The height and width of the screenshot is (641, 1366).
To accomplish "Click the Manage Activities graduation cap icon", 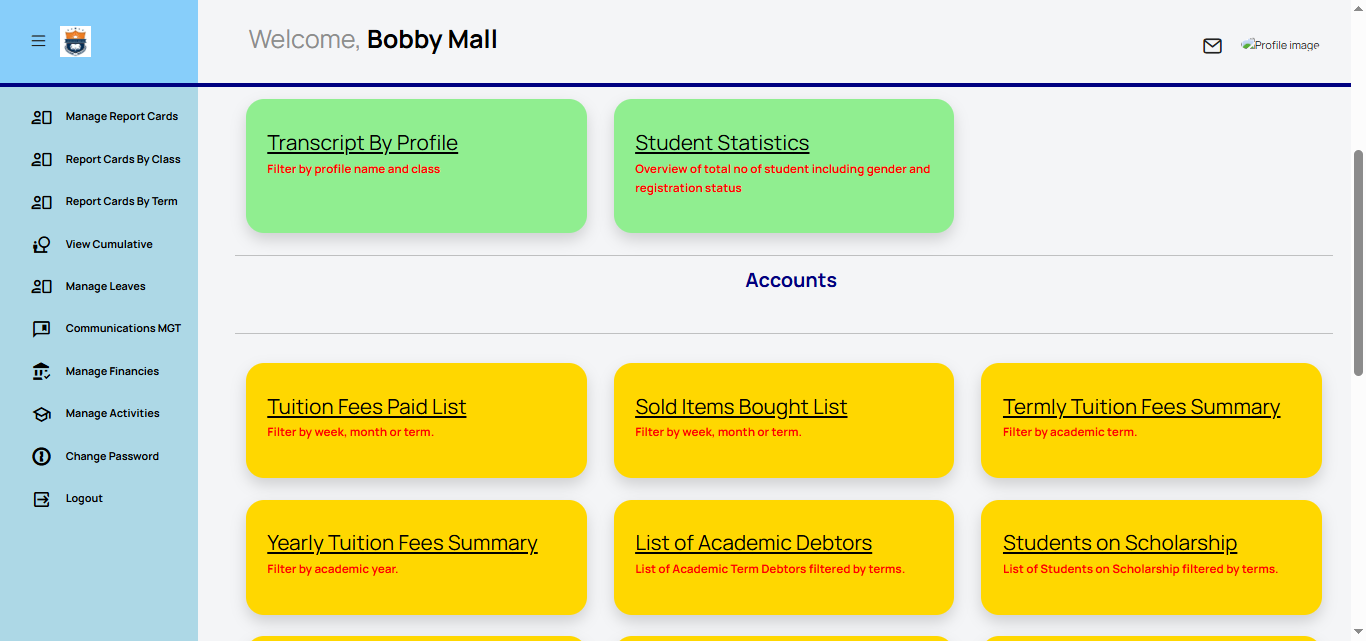I will (x=41, y=414).
